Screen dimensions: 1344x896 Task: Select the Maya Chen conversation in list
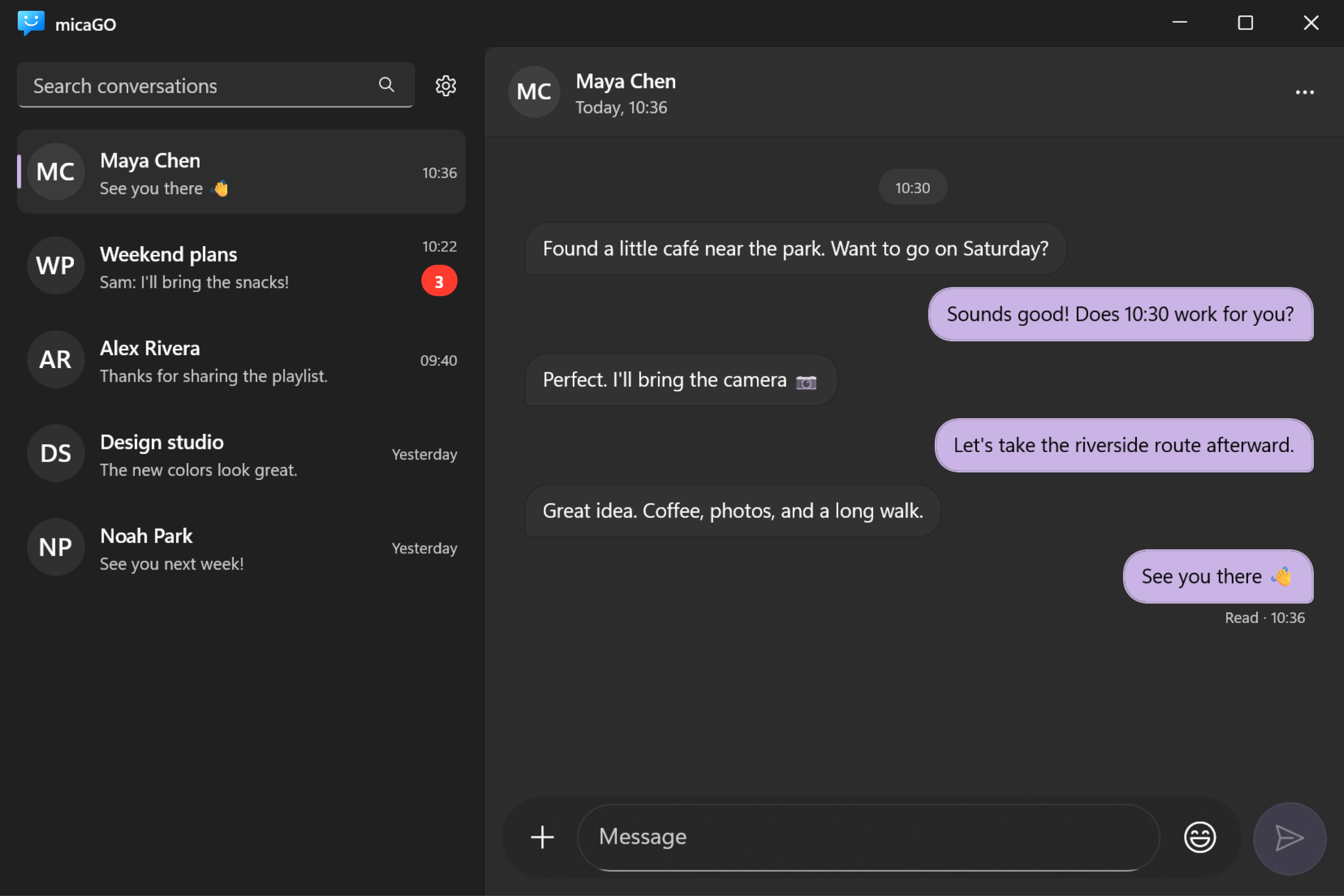[x=241, y=172]
